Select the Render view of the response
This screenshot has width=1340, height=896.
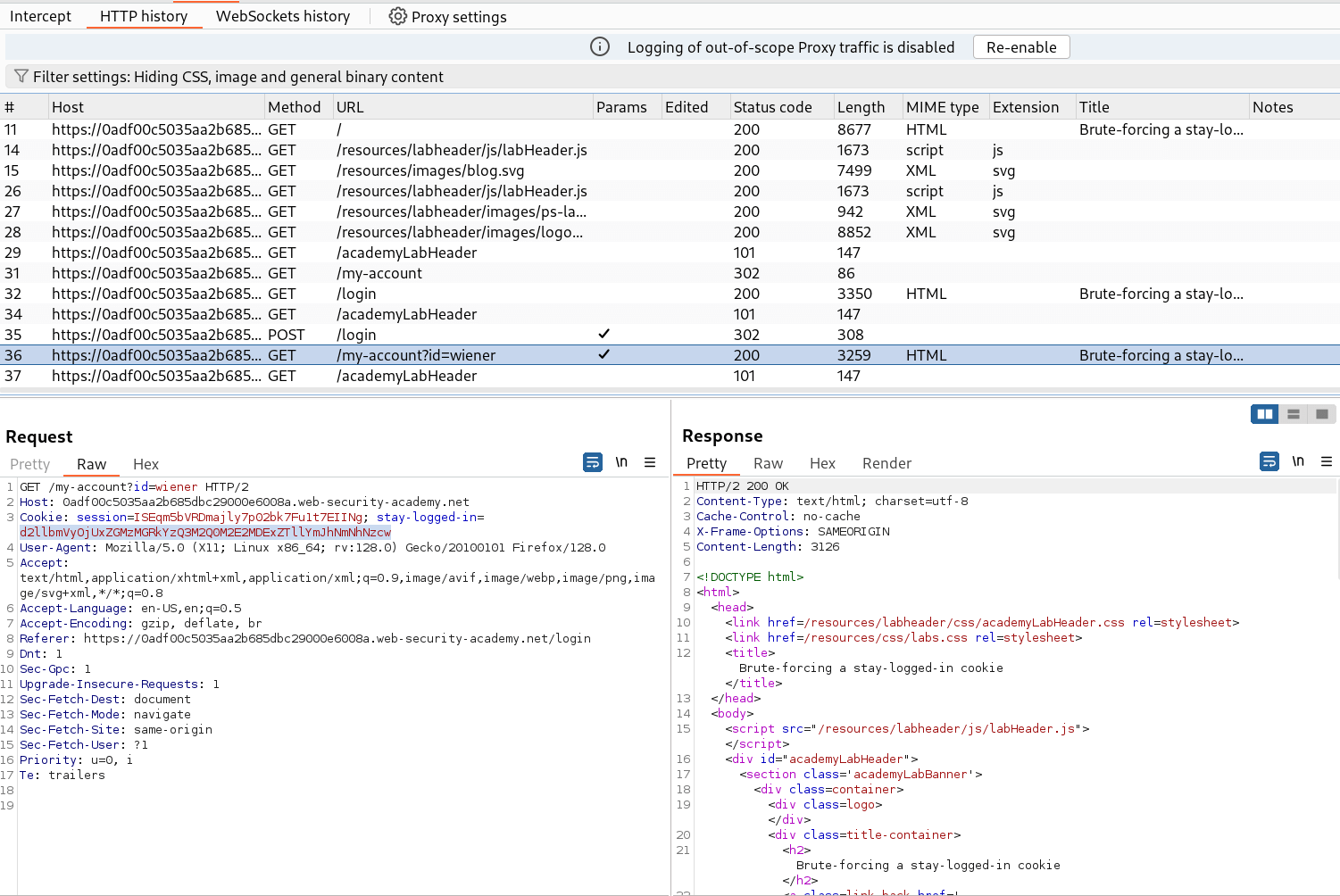click(886, 463)
